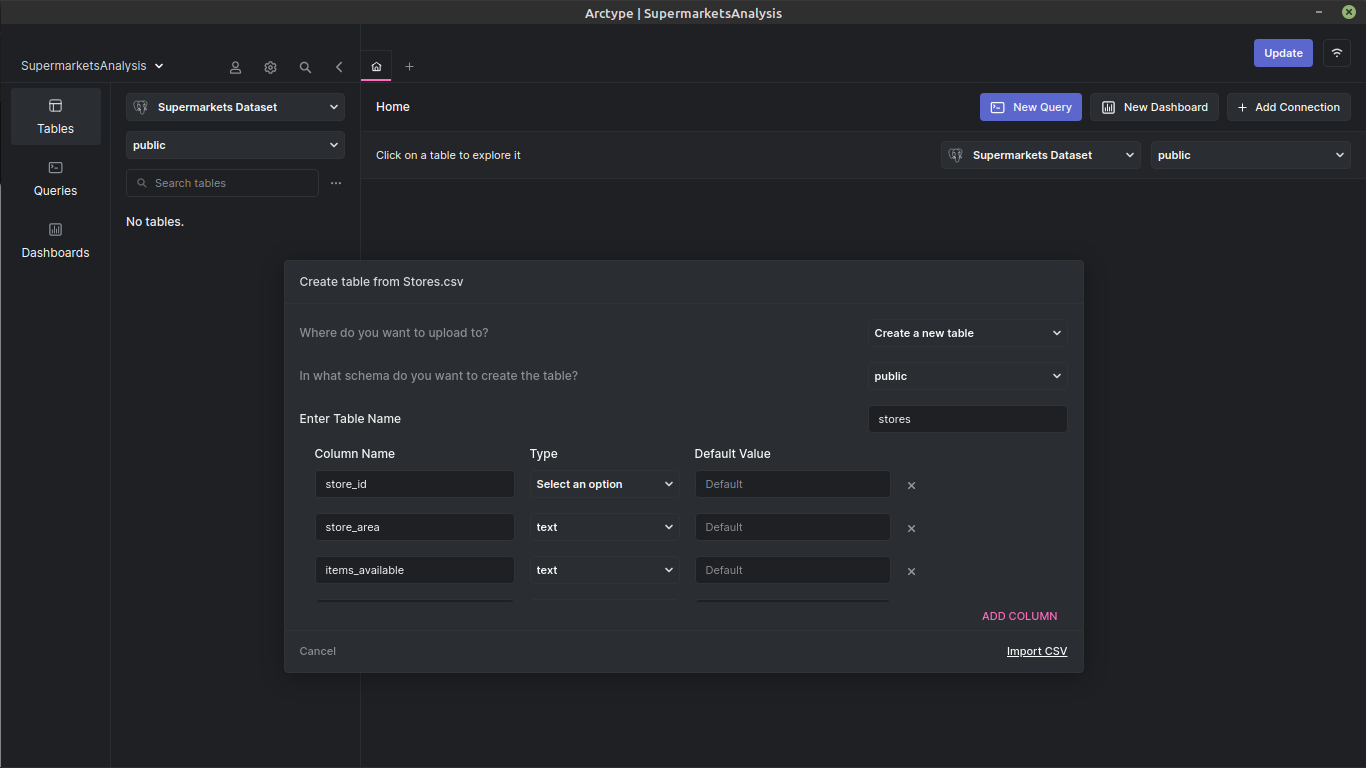Screen dimensions: 1366x768
Task: Open workspace settings via the gear icon
Action: tap(270, 67)
